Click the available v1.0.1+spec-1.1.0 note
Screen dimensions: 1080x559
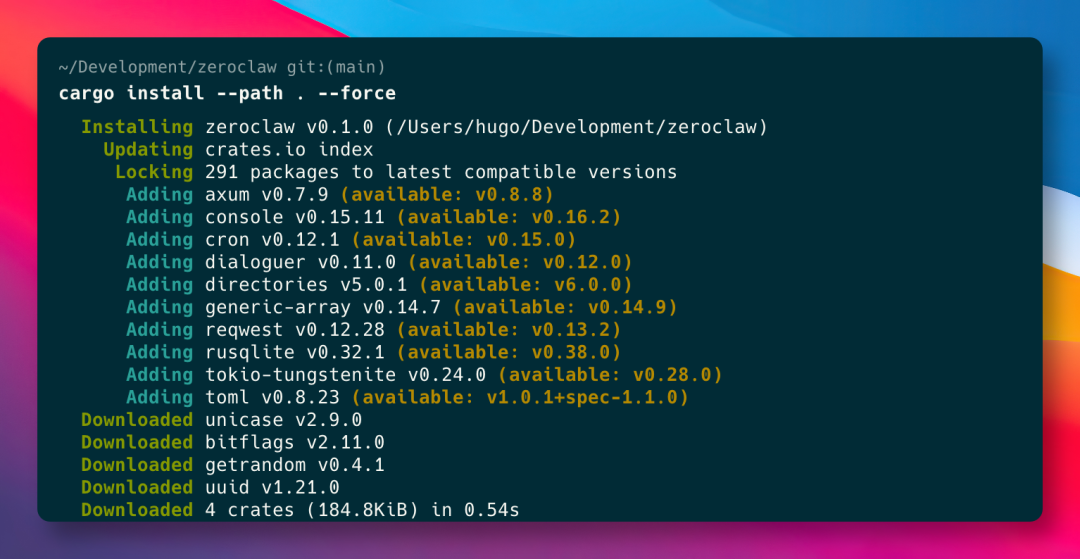pyautogui.click(x=520, y=397)
